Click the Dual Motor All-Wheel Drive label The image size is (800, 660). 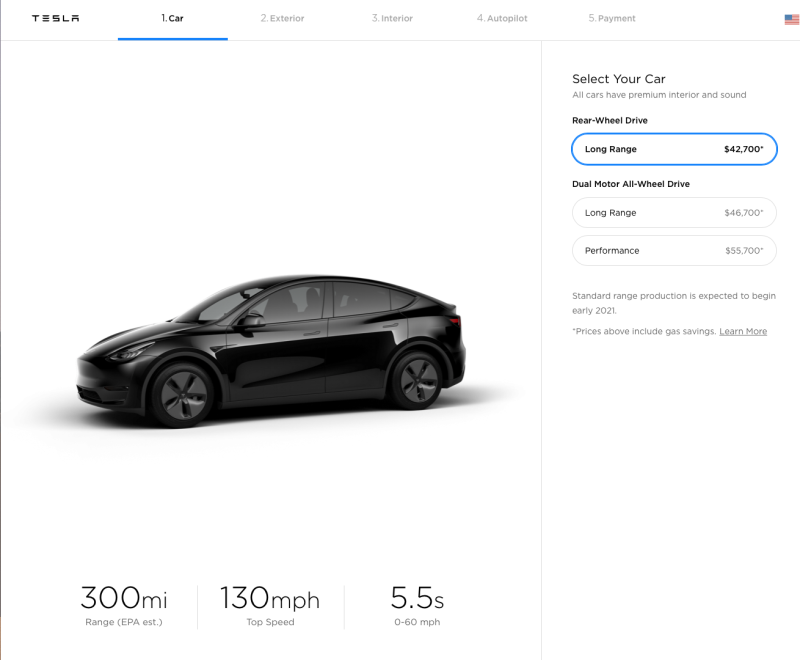pyautogui.click(x=631, y=184)
